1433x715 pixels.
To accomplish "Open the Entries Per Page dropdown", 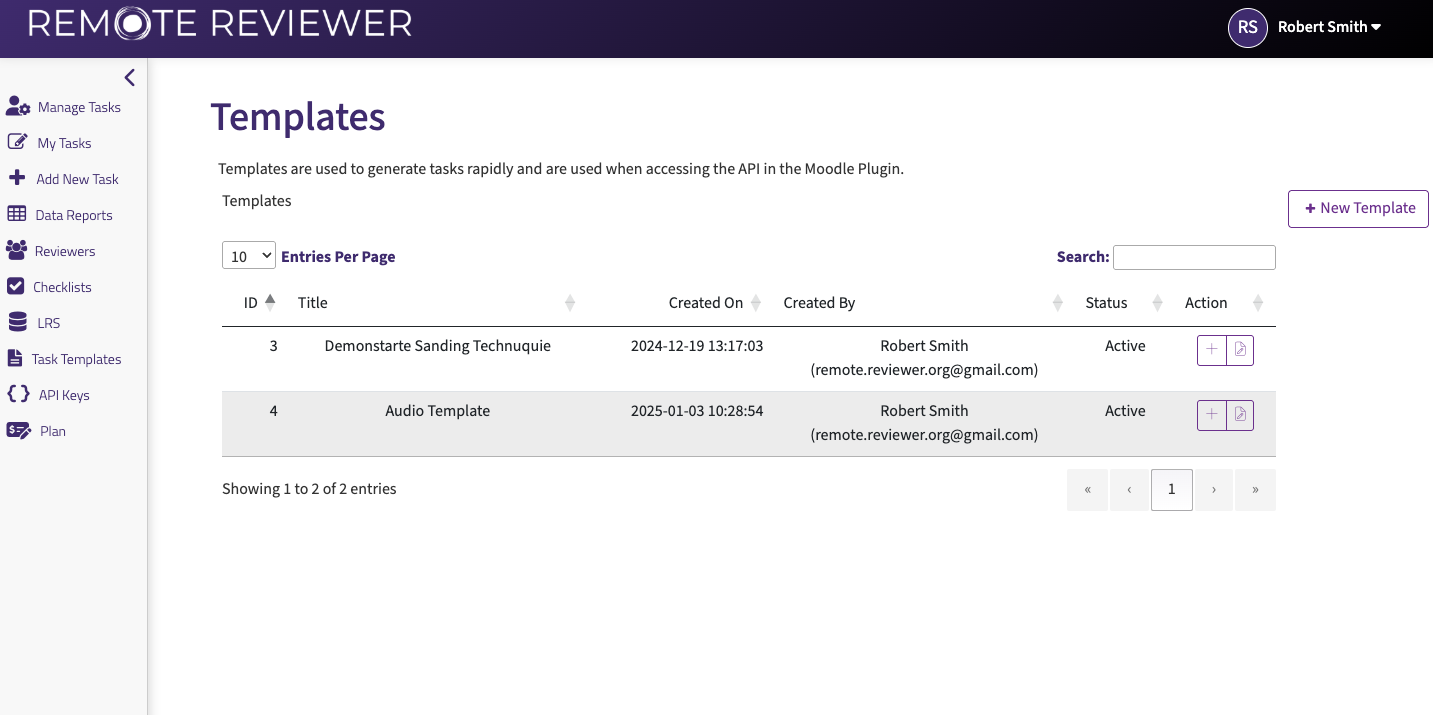I will [248, 255].
